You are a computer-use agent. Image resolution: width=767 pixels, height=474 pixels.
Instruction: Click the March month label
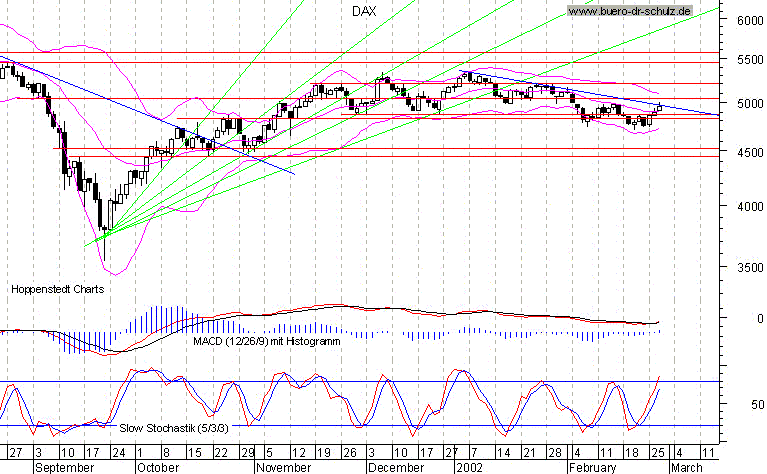pos(686,468)
